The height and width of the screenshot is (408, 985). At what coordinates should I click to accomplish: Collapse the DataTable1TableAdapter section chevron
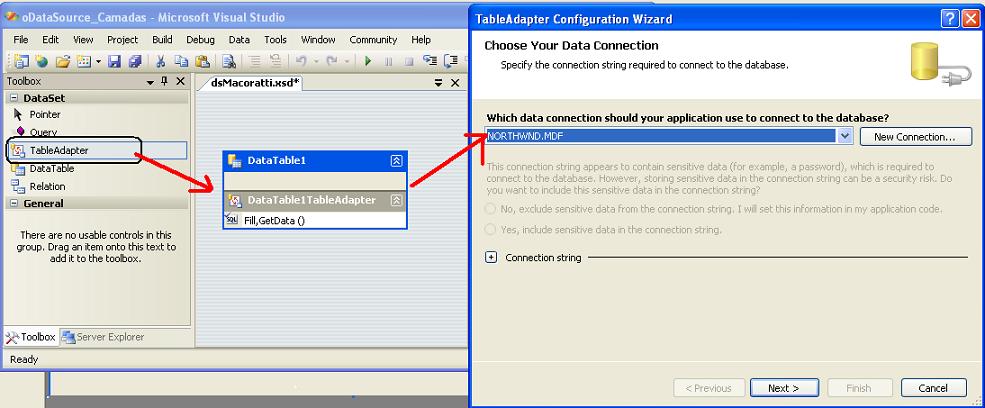coord(396,201)
